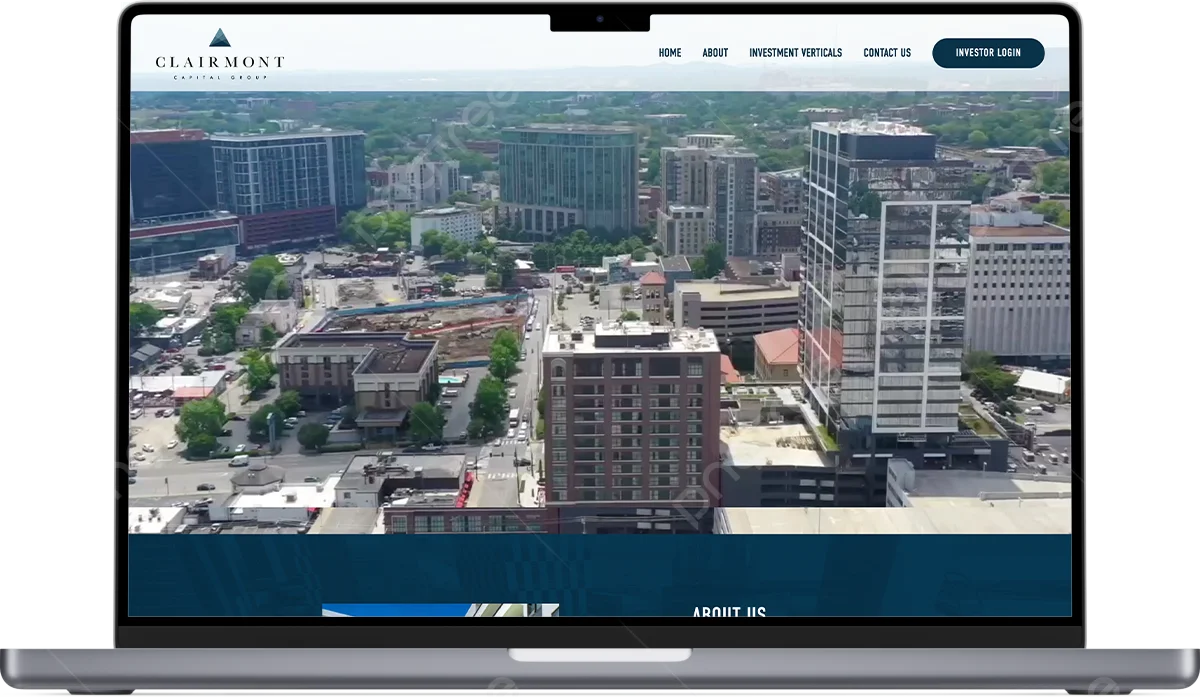The width and height of the screenshot is (1200, 697).
Task: Open Investment Verticals in the navigation
Action: click(795, 53)
